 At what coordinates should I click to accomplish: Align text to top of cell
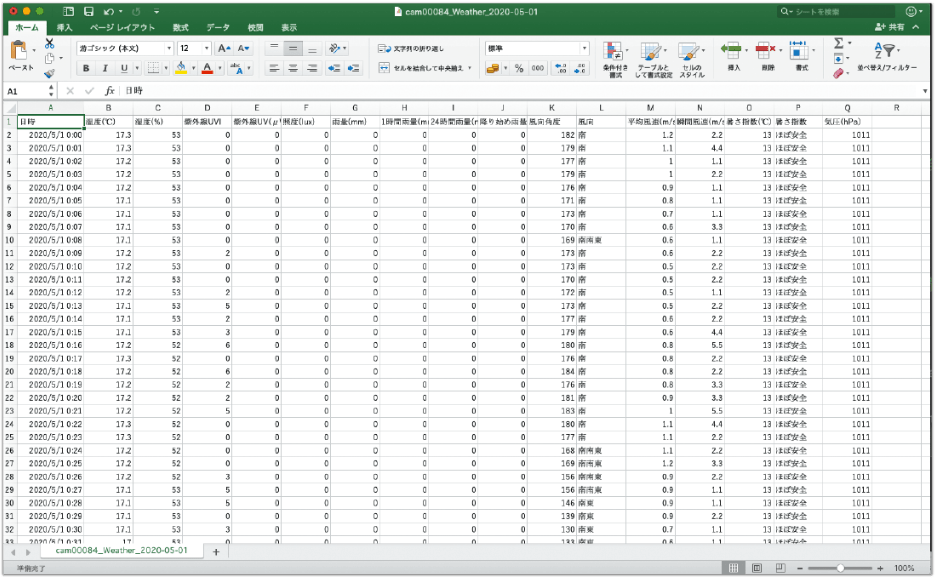pos(273,48)
